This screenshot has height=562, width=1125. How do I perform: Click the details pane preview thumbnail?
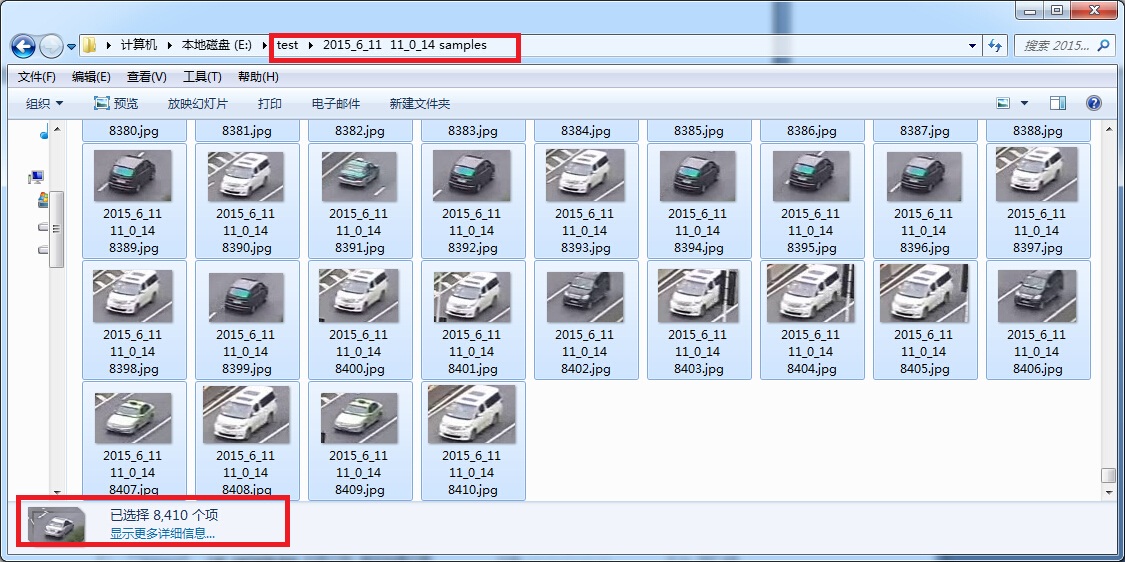click(x=57, y=524)
